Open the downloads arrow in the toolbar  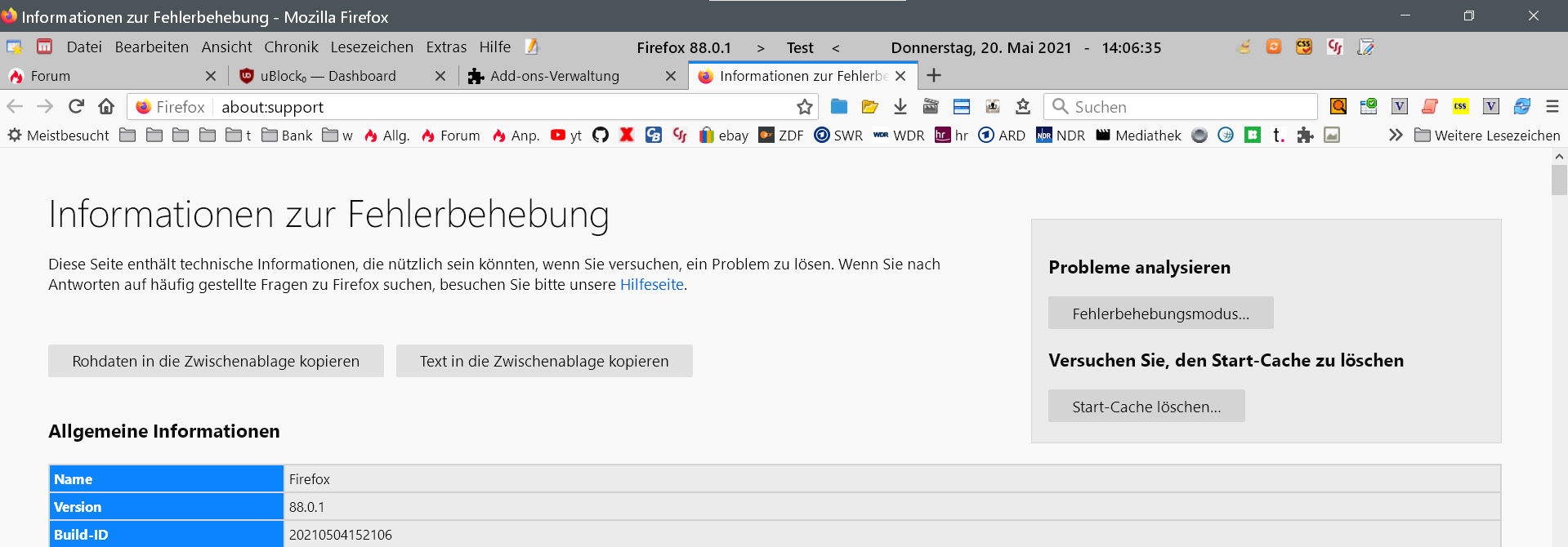pos(900,106)
